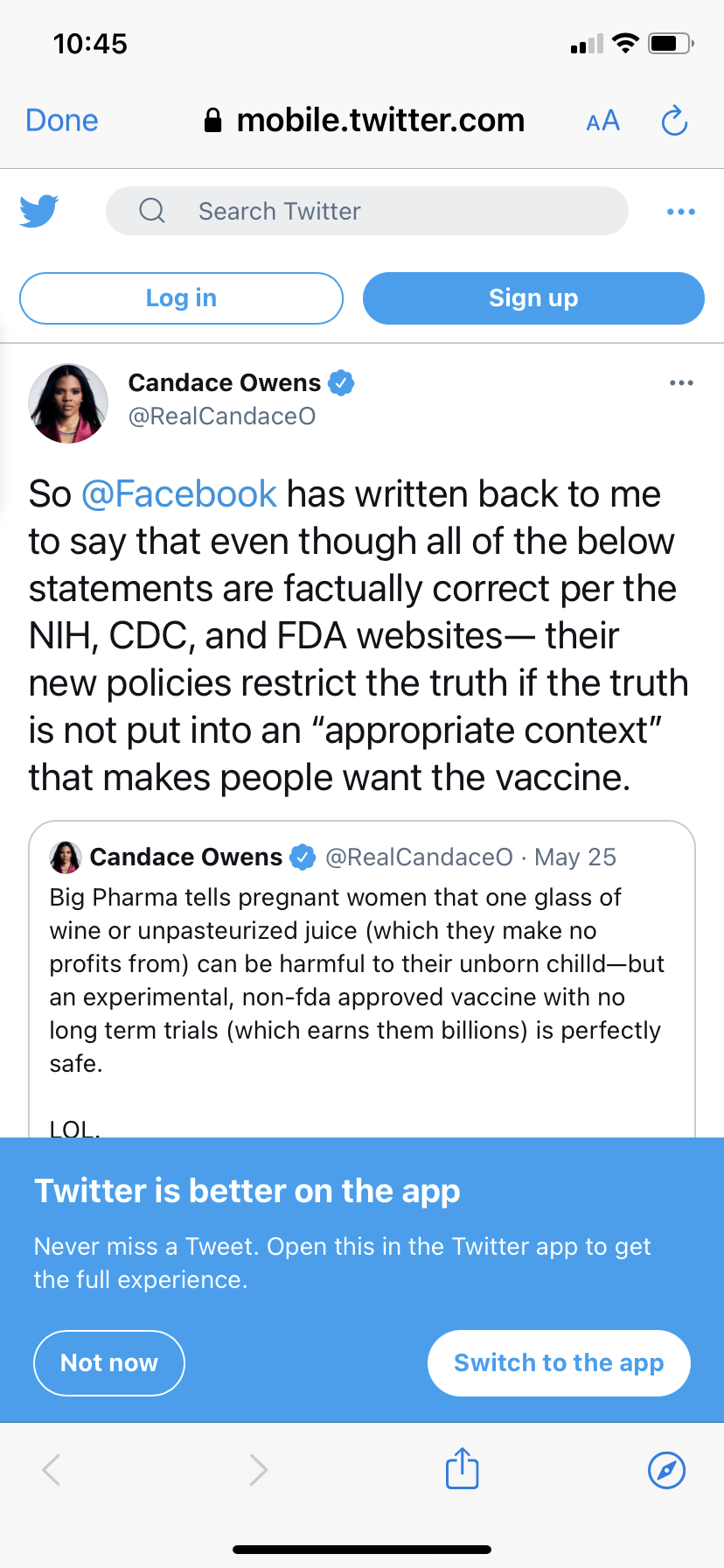
Task: Open the quoted tweet from May 25
Action: click(361, 980)
